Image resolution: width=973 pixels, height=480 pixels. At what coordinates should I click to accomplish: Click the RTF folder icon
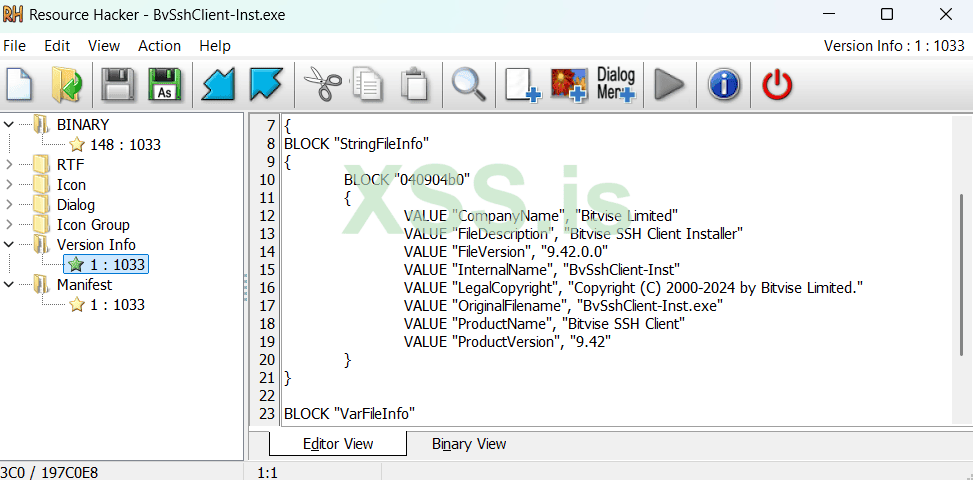pyautogui.click(x=42, y=165)
